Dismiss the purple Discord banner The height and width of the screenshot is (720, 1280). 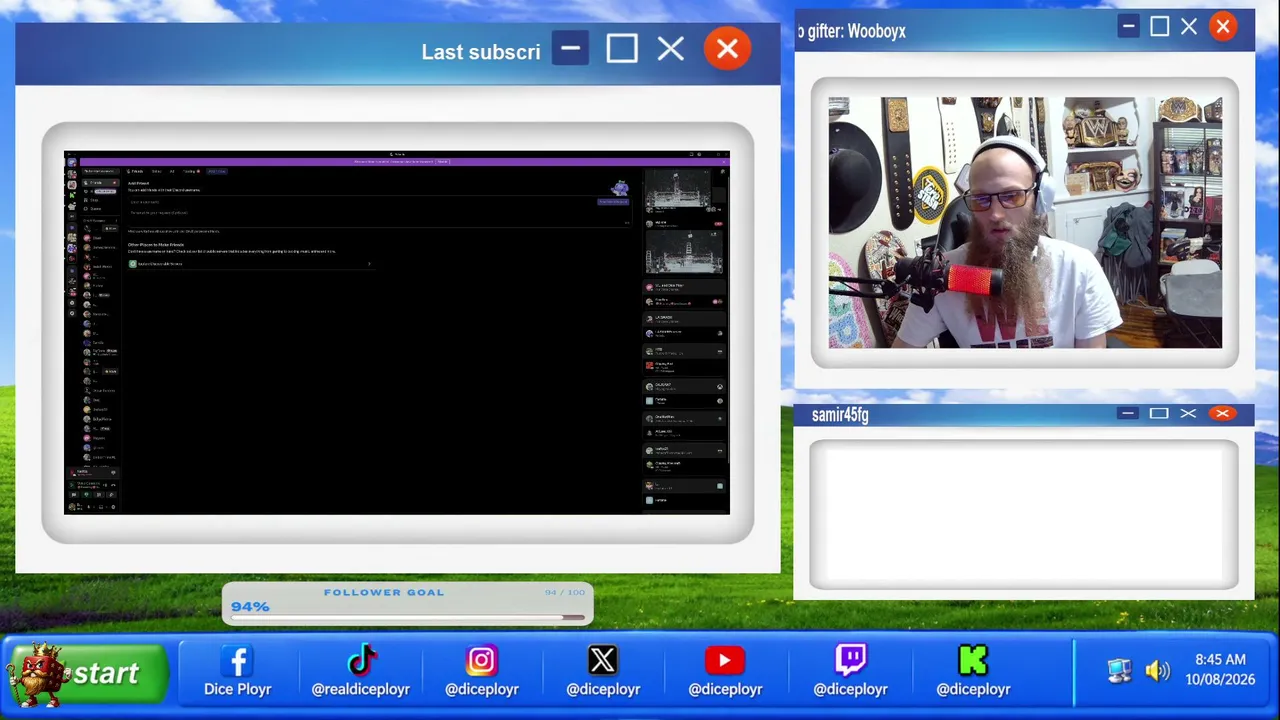pyautogui.click(x=723, y=162)
